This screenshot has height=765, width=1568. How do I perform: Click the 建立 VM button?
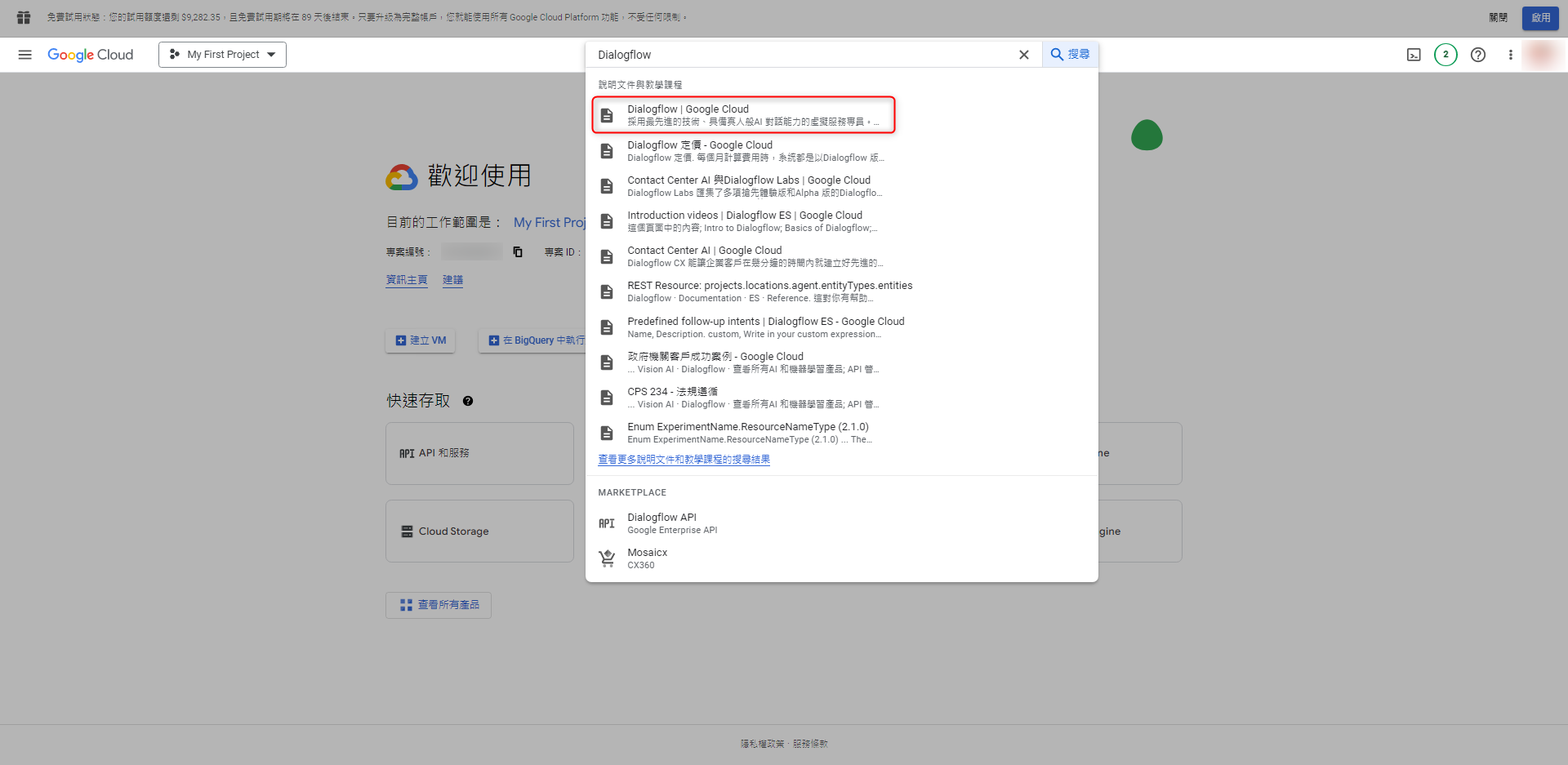421,340
